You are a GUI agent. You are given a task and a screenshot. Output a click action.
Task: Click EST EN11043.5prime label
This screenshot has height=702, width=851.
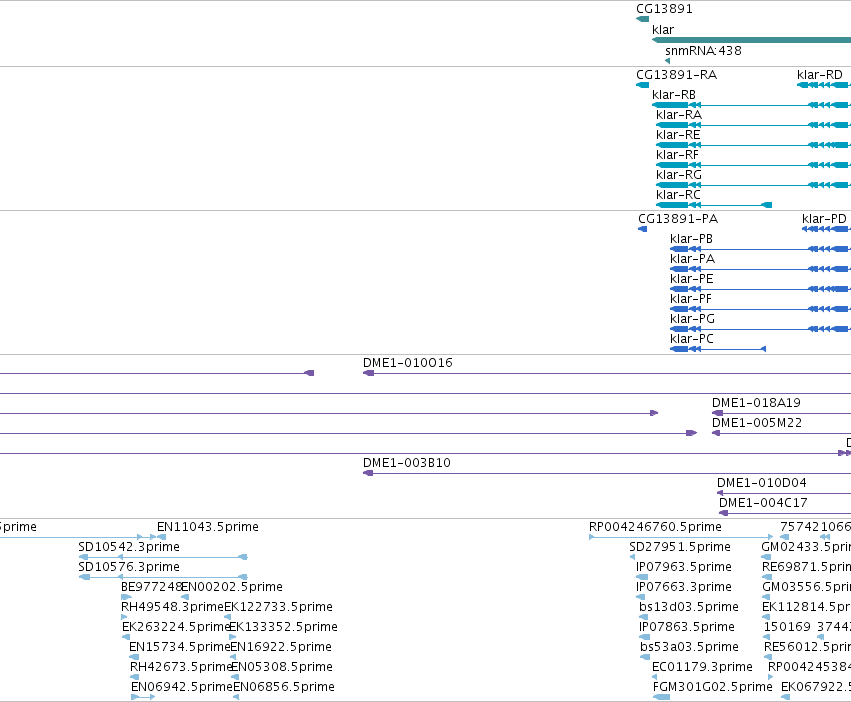208,527
